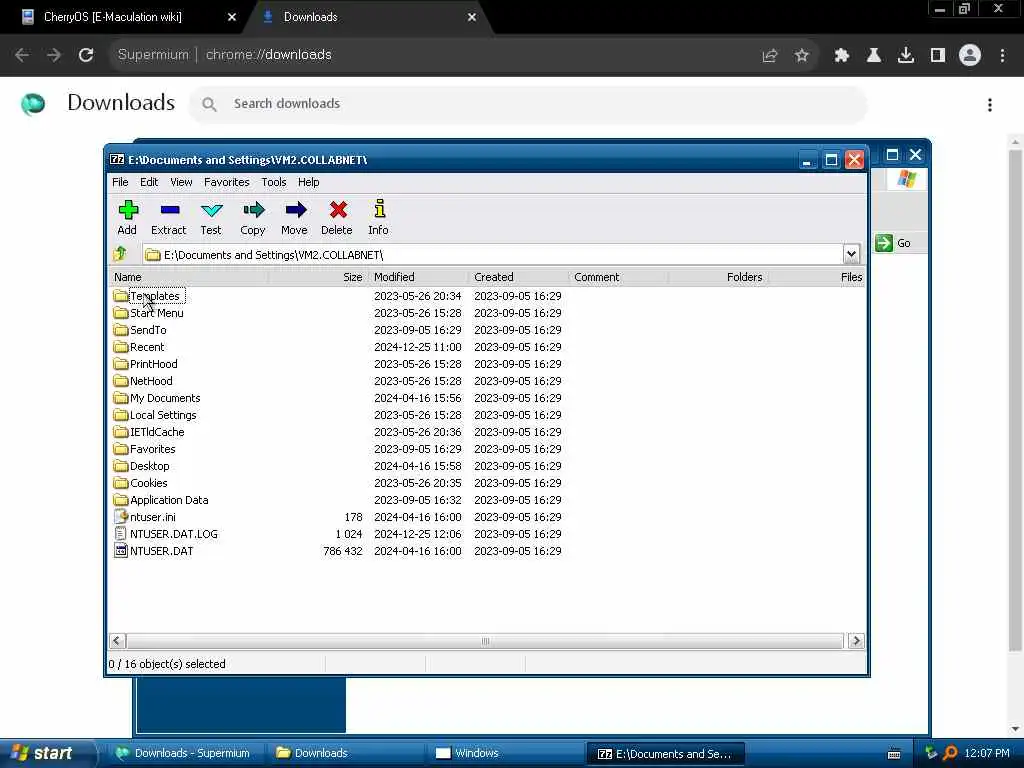Bookmark this page with the star icon
1024x768 pixels.
(802, 56)
